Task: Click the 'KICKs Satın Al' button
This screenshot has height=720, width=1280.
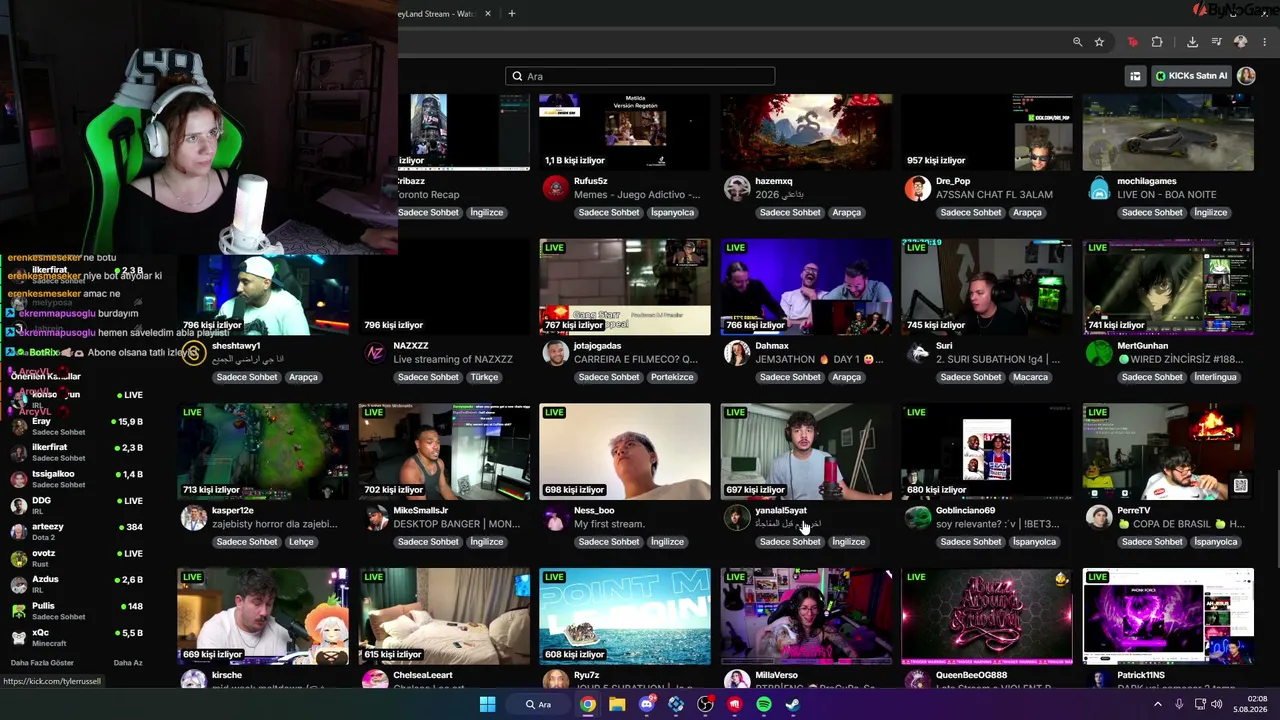Action: 1191,76
